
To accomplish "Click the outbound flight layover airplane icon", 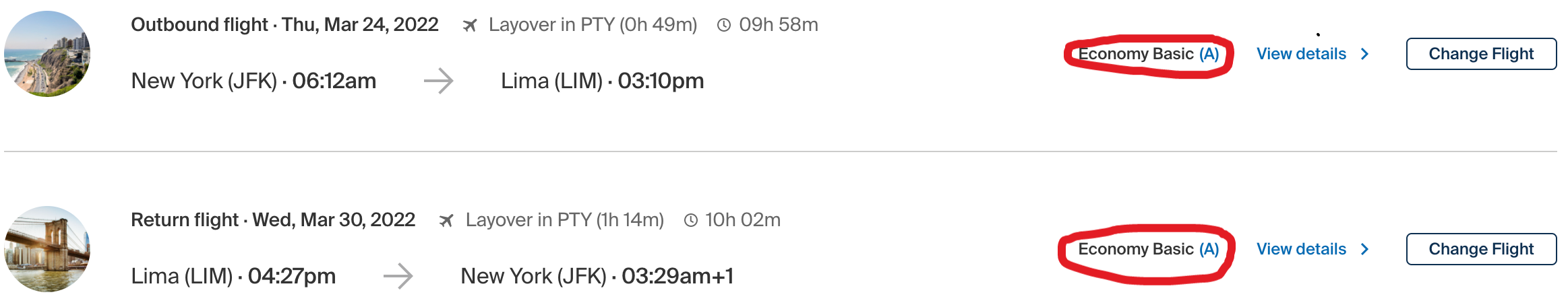I will click(x=470, y=26).
